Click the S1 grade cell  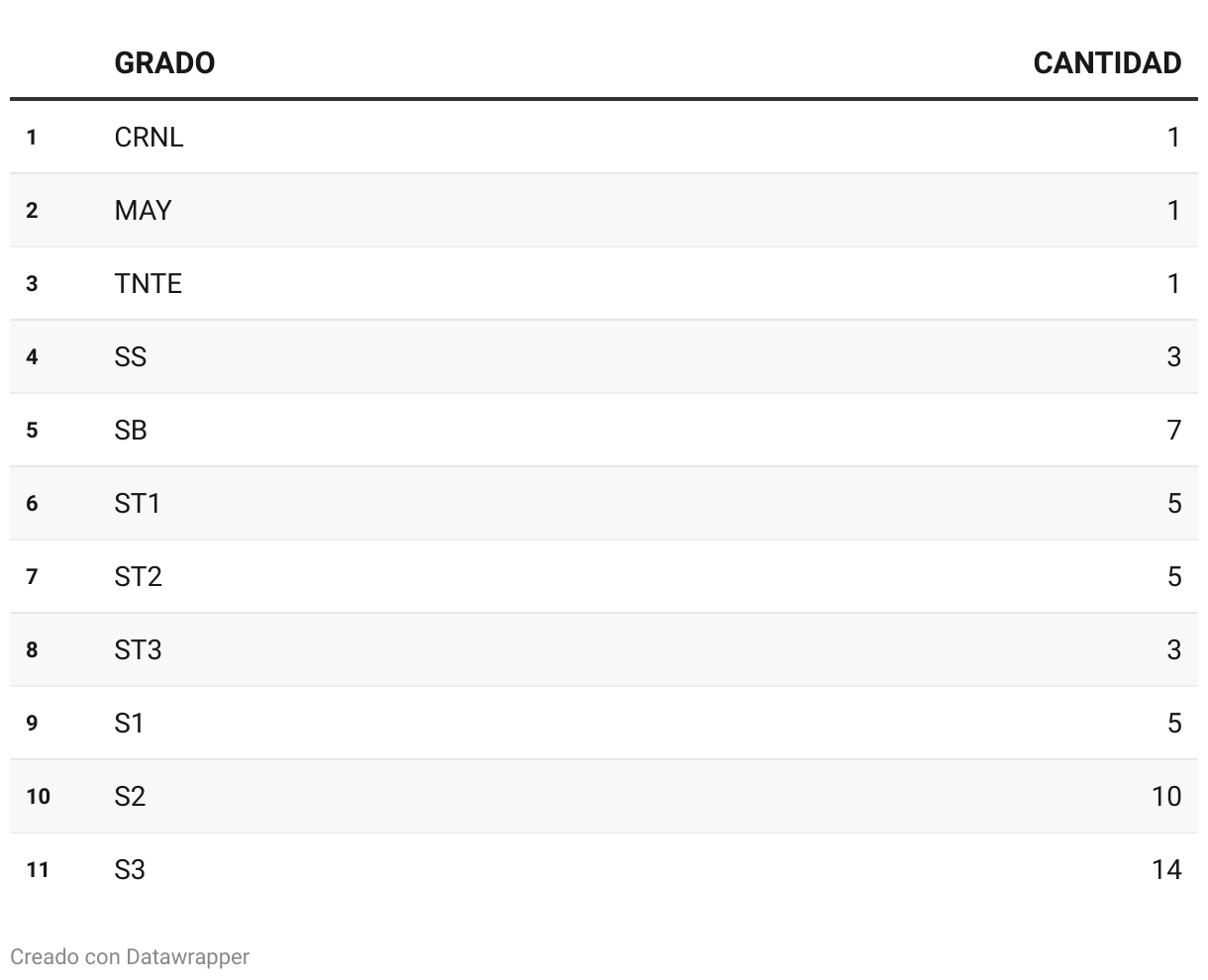(130, 723)
